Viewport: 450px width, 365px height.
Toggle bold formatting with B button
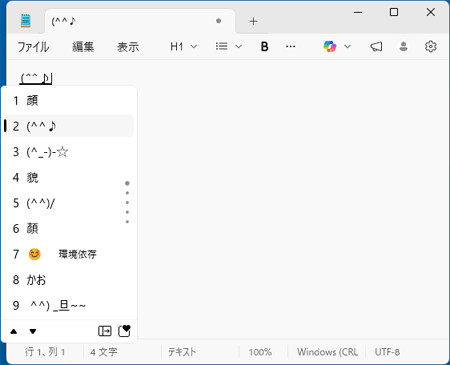[x=264, y=46]
